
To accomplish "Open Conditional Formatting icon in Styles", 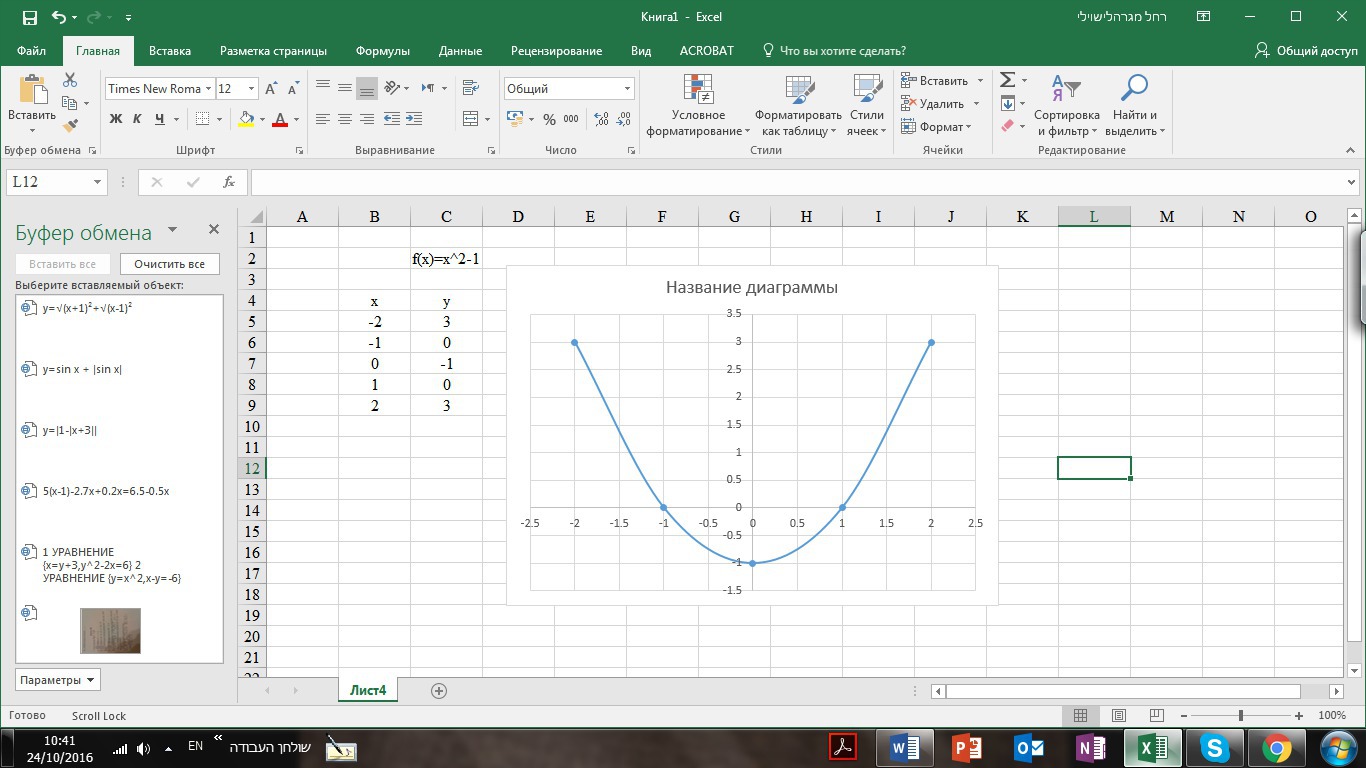I will [x=698, y=90].
